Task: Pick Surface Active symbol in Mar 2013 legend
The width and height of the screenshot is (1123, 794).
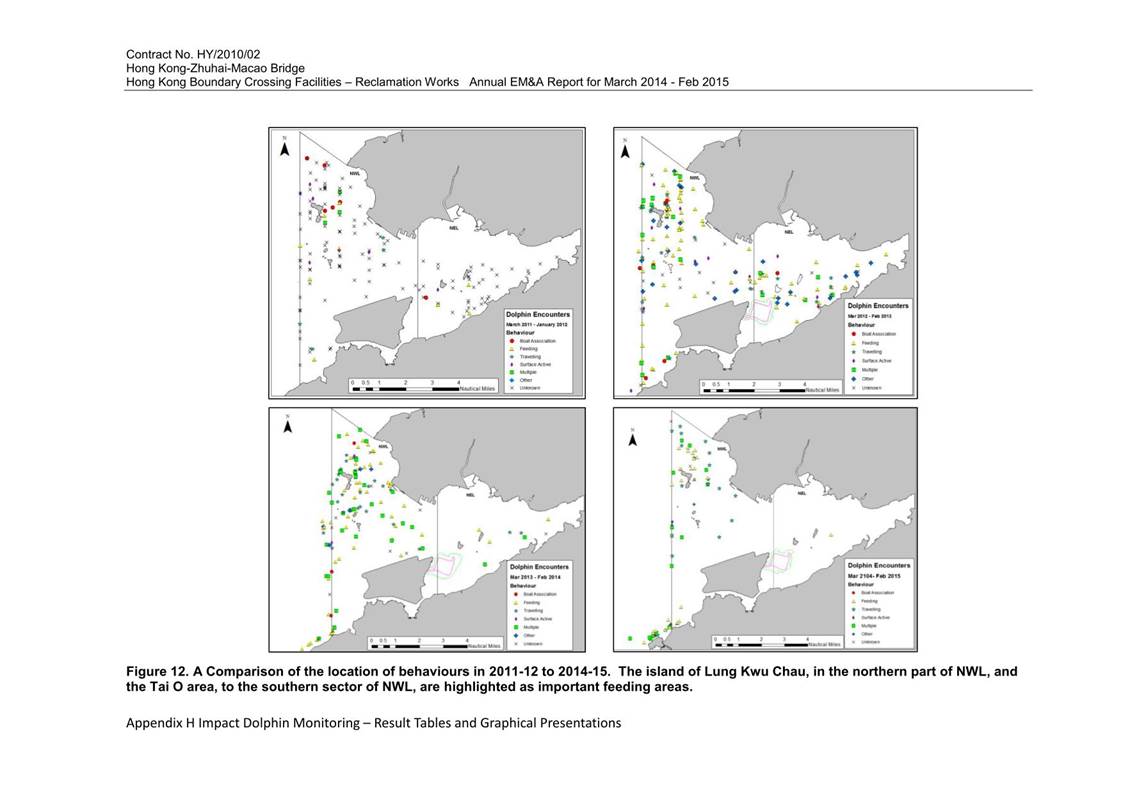Action: [x=515, y=619]
